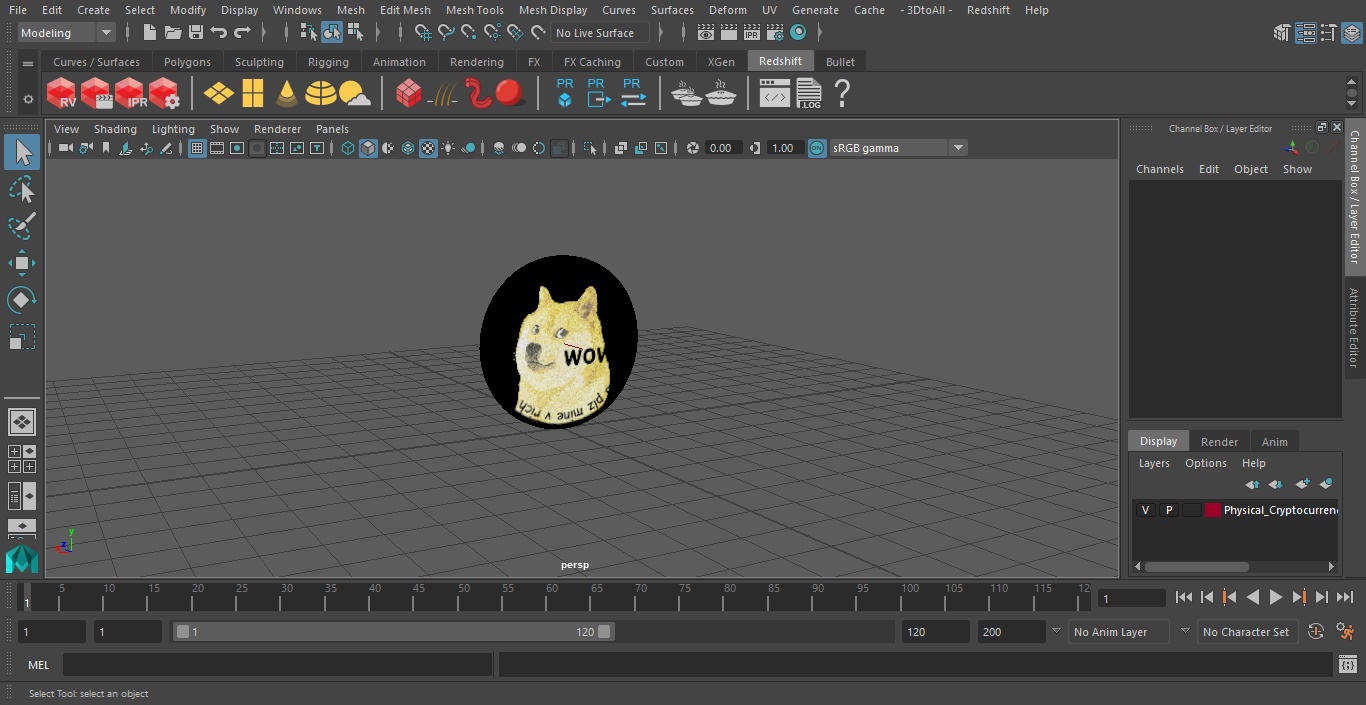The image size is (1366, 705).
Task: Open Redshift render settings shelf icon
Action: coord(164,93)
